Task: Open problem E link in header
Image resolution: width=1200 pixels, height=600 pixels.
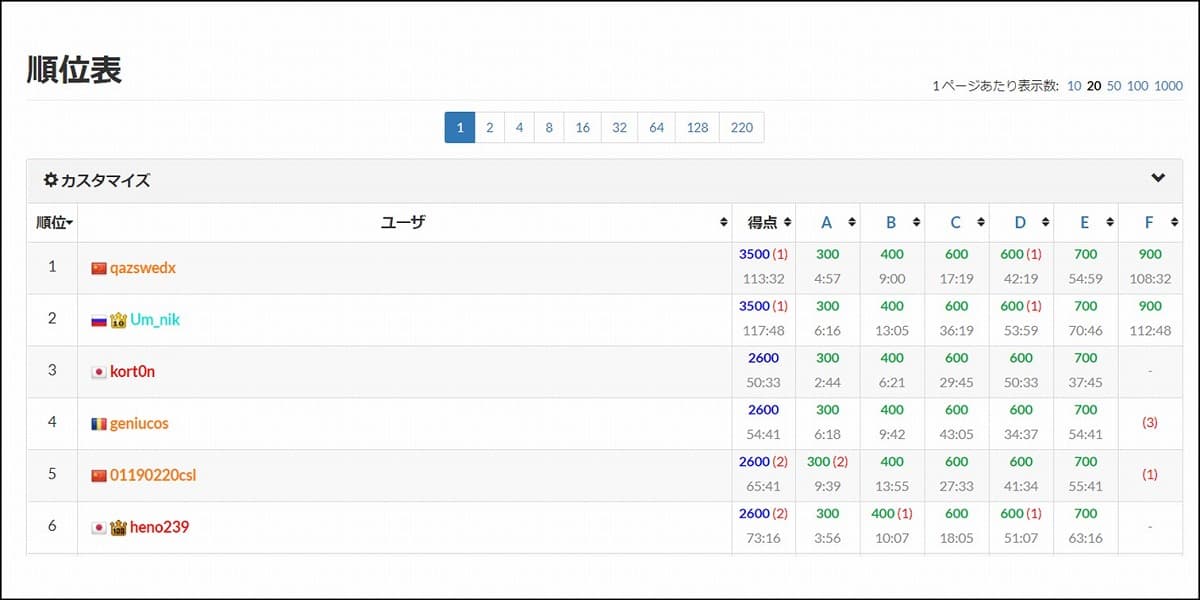Action: coord(1084,223)
